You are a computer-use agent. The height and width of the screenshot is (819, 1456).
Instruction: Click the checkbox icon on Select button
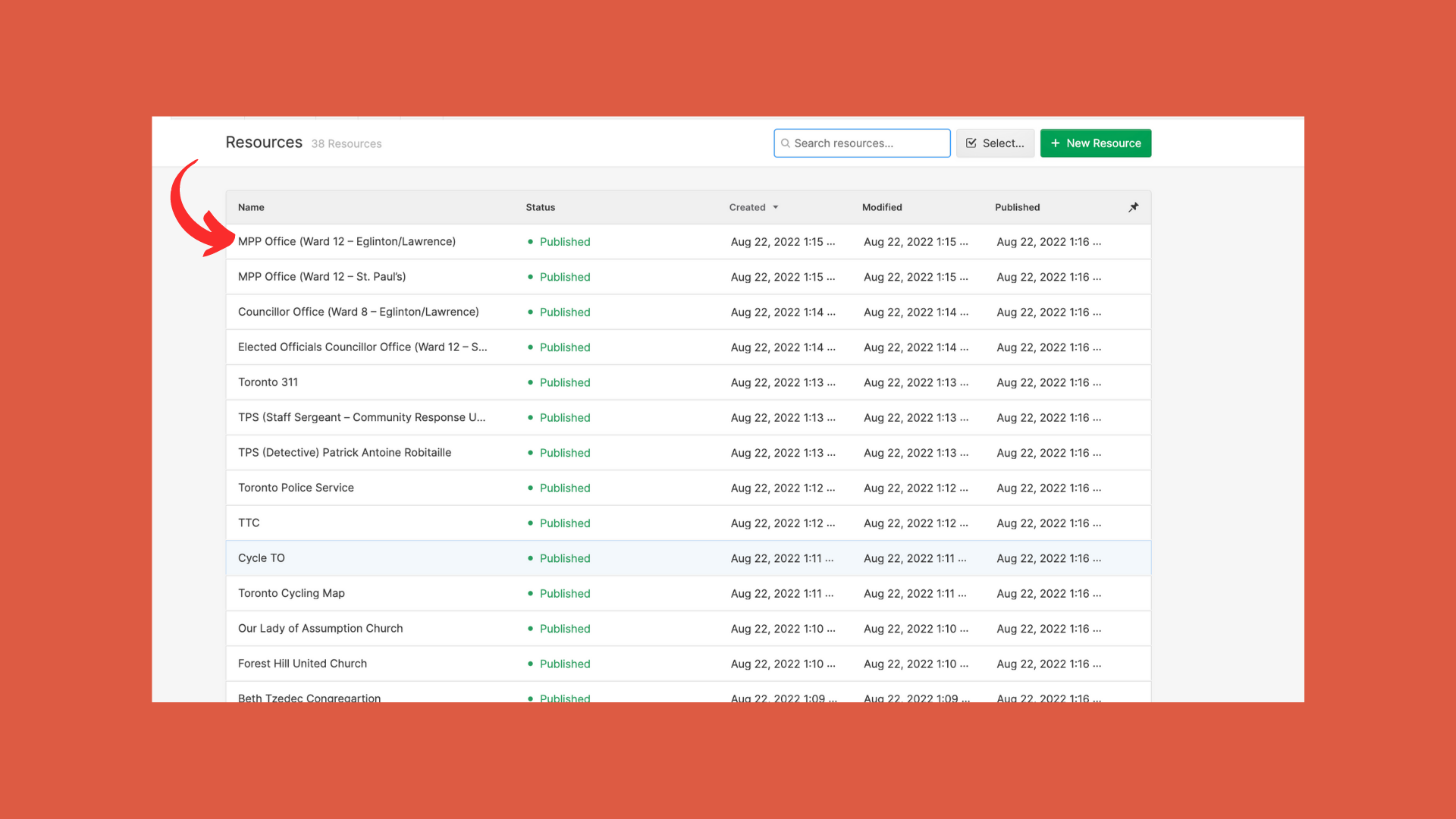click(x=971, y=143)
